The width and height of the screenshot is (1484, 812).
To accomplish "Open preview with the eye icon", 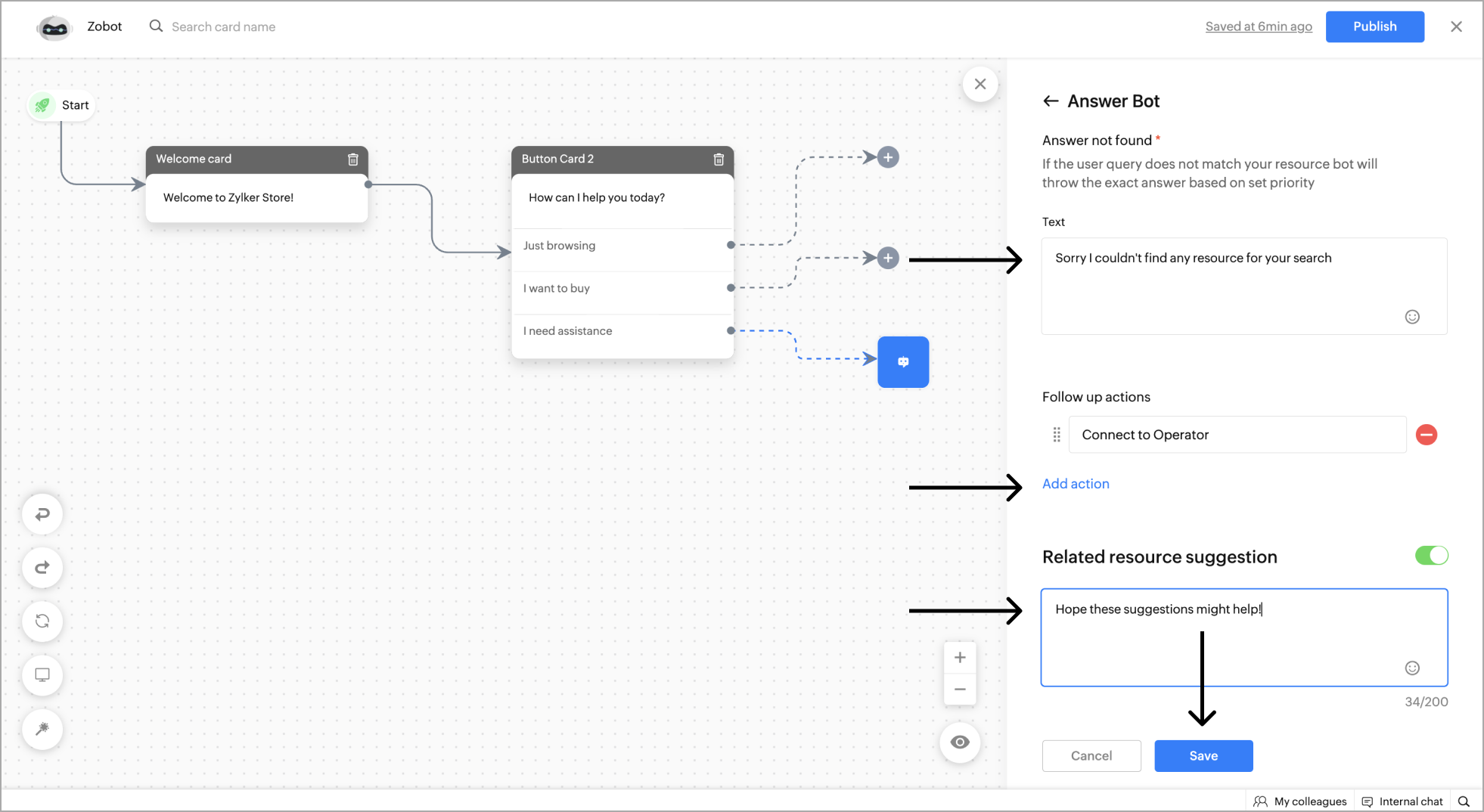I will [x=960, y=742].
